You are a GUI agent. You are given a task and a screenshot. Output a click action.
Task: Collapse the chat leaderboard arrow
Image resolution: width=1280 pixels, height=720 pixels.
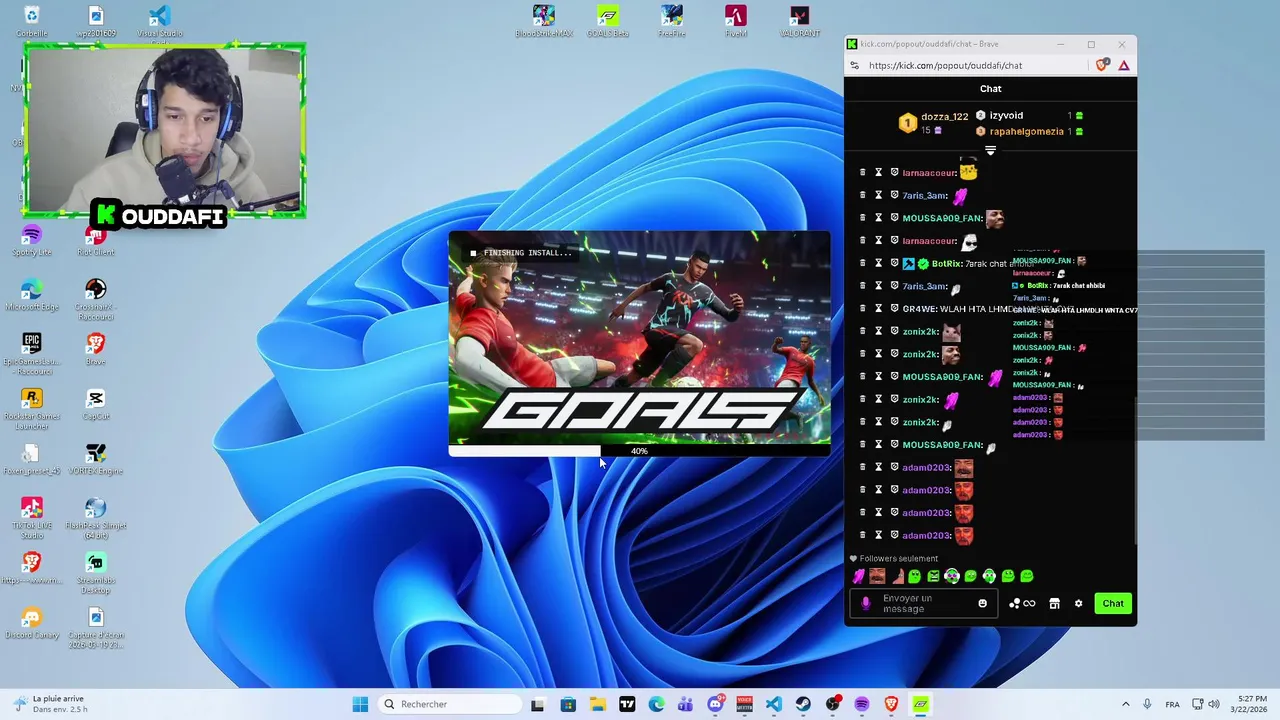990,151
